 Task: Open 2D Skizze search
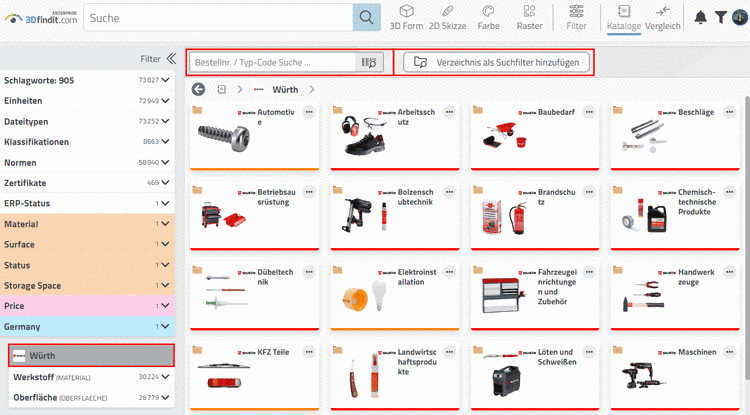(447, 18)
